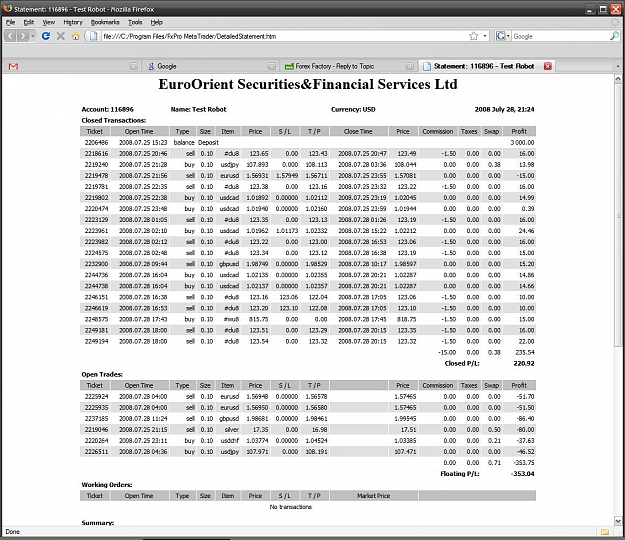Click the Currency: USD text
625x540 pixels.
(353, 110)
